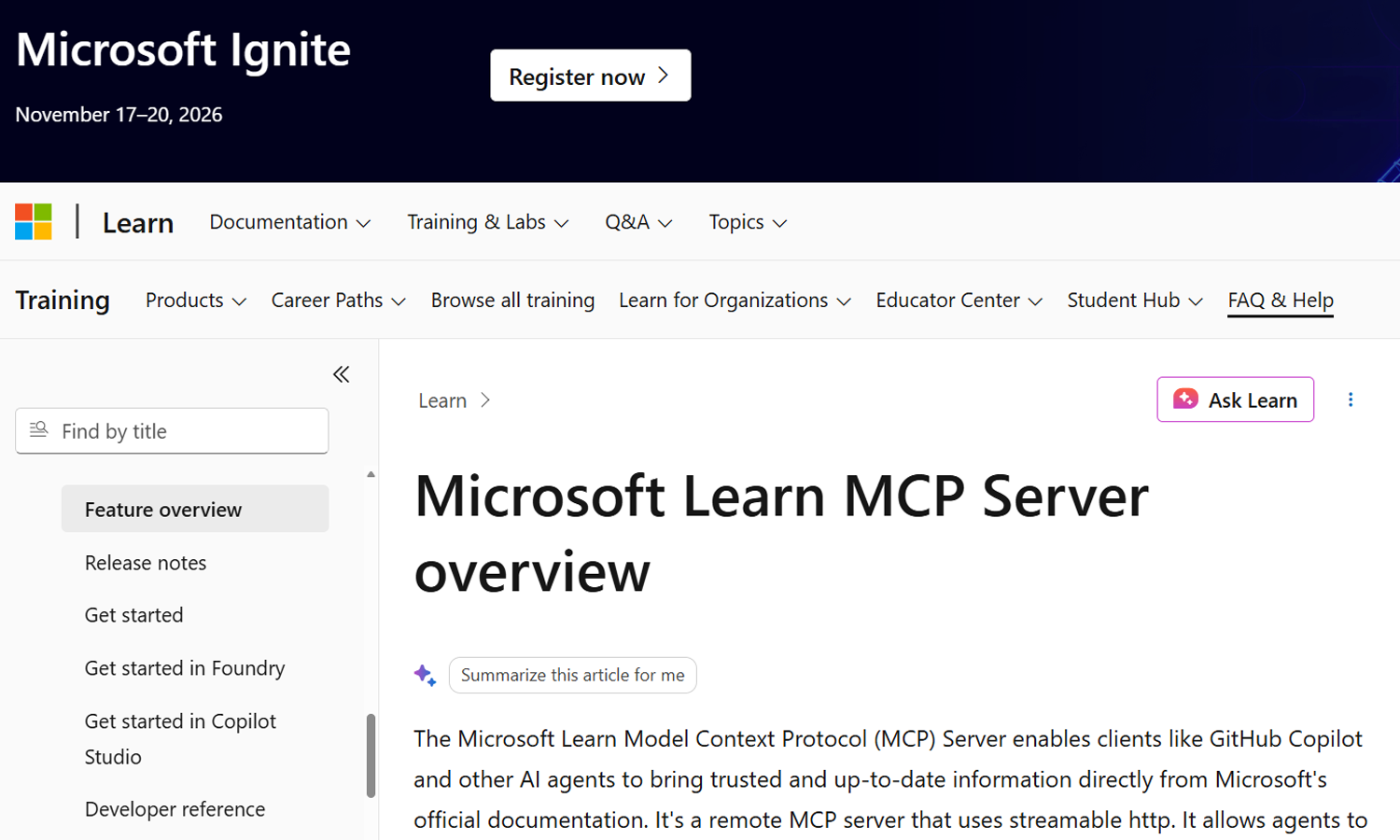Open the FAQ & Help page
1400x840 pixels.
pyautogui.click(x=1281, y=301)
